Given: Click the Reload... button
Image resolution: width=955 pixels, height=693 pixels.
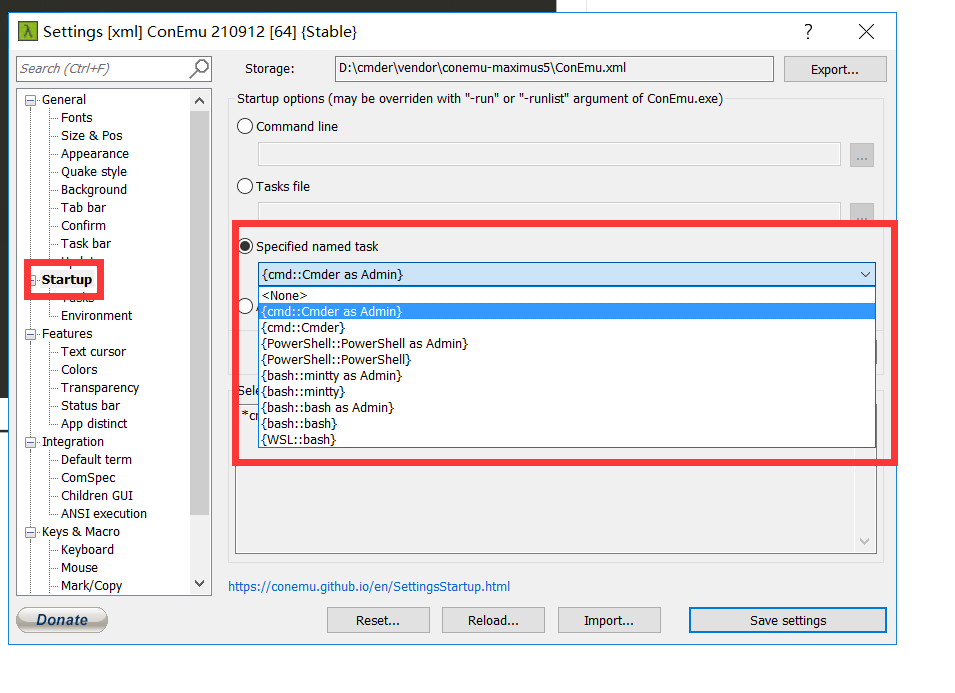Looking at the screenshot, I should coord(493,620).
